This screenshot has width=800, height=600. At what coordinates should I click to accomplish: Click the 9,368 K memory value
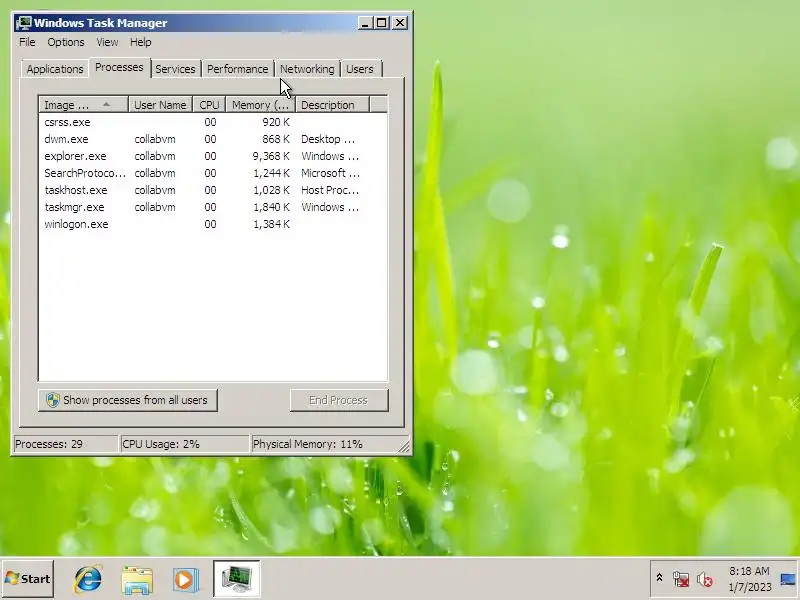coord(271,156)
